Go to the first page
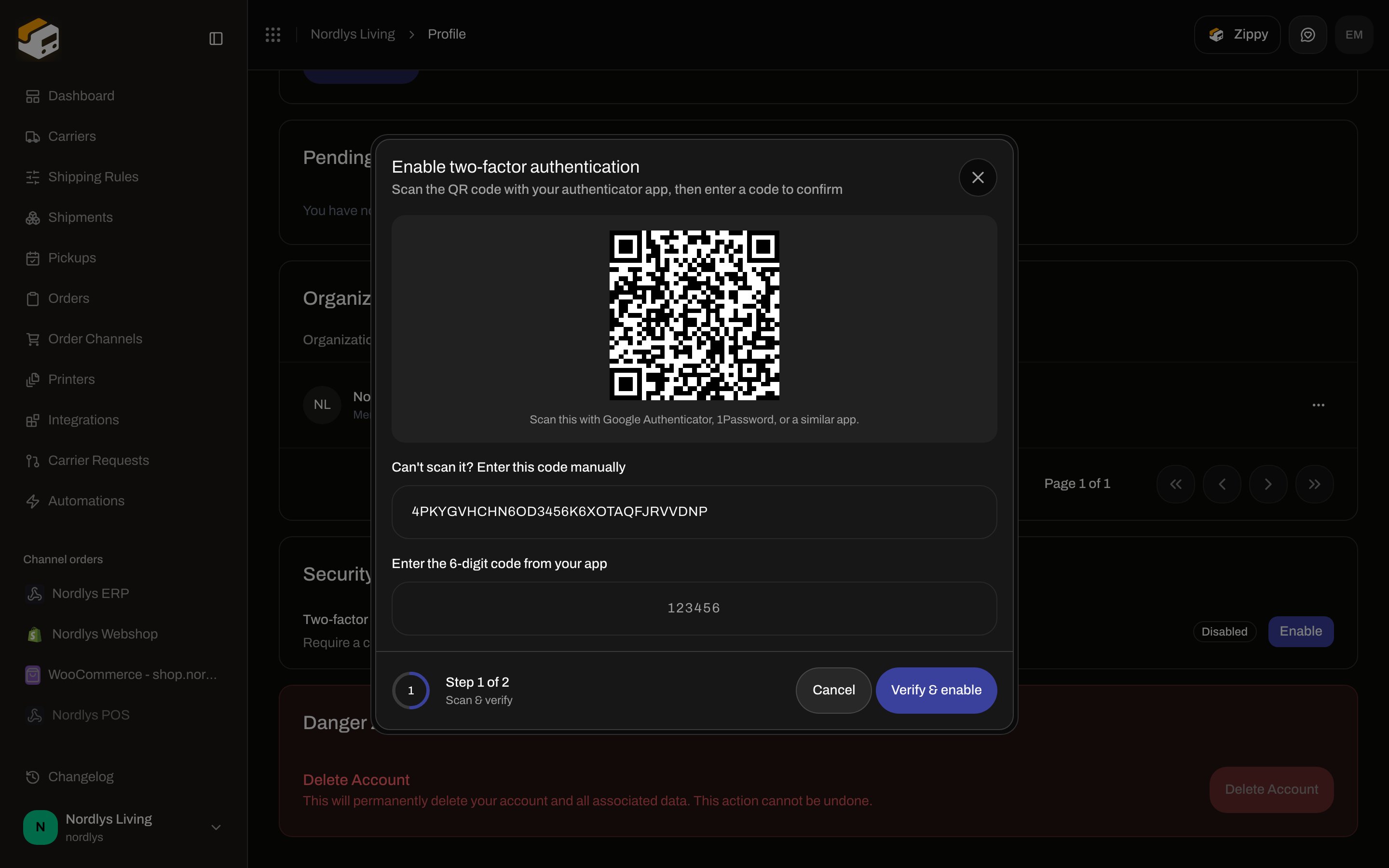Viewport: 1389px width, 868px height. click(x=1175, y=484)
